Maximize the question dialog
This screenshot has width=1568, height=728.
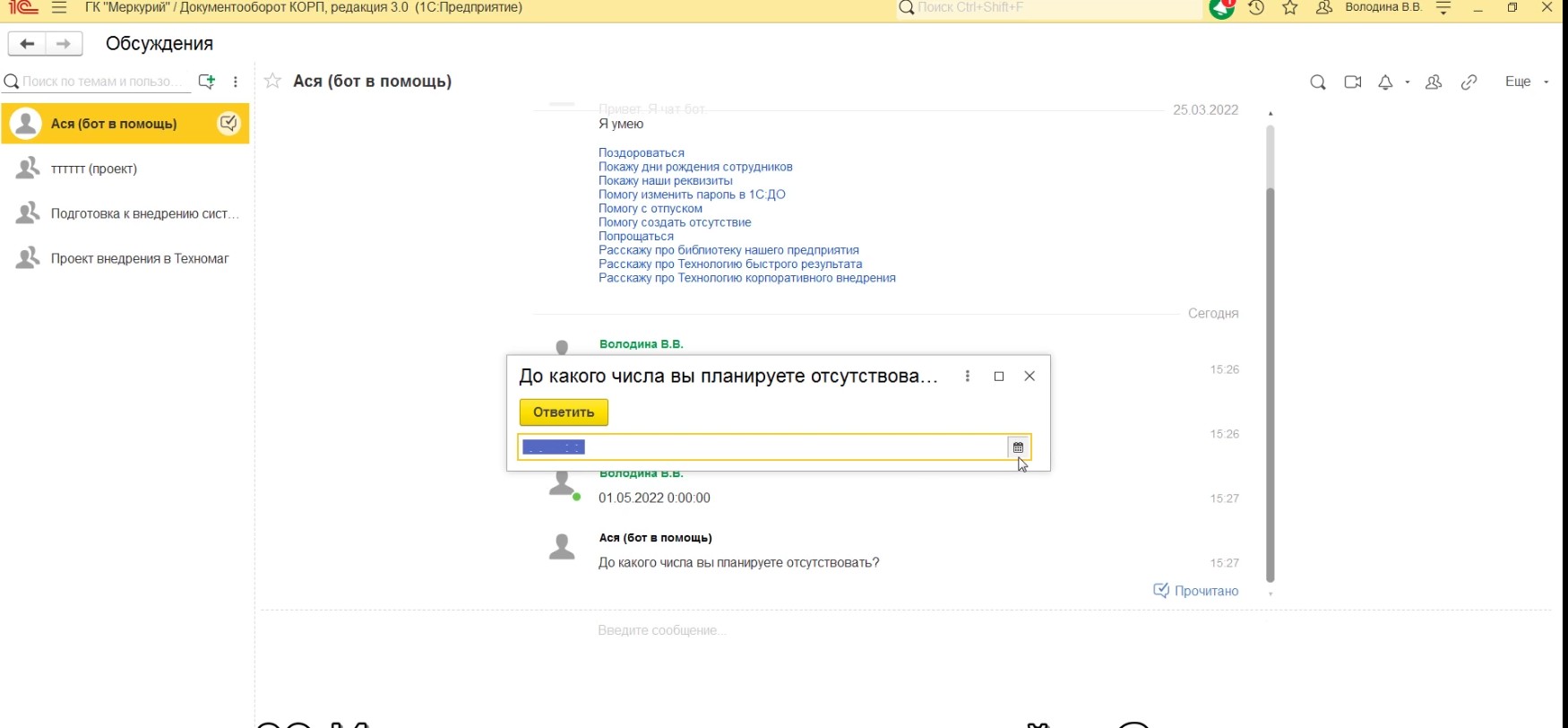point(999,377)
